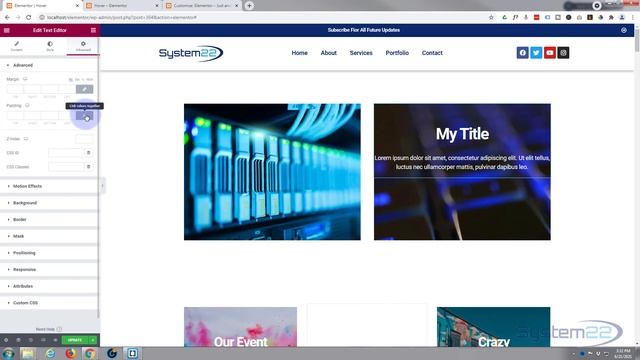Click the Lorem ipsum paragraph text
Screen dimensions: 640x360
tap(462, 162)
